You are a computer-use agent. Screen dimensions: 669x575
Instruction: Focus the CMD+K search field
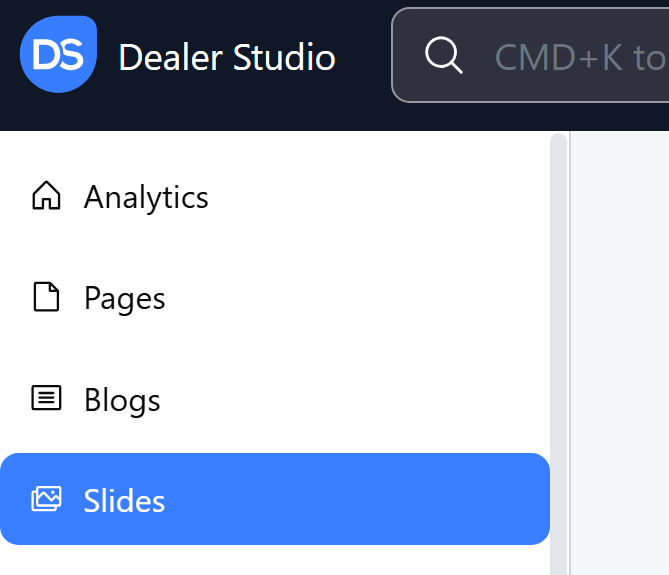(580, 57)
